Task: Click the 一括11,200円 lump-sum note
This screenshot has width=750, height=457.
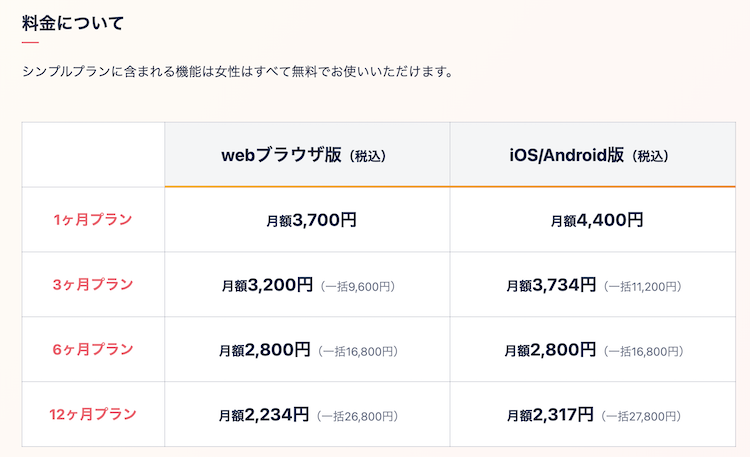Action: click(642, 287)
